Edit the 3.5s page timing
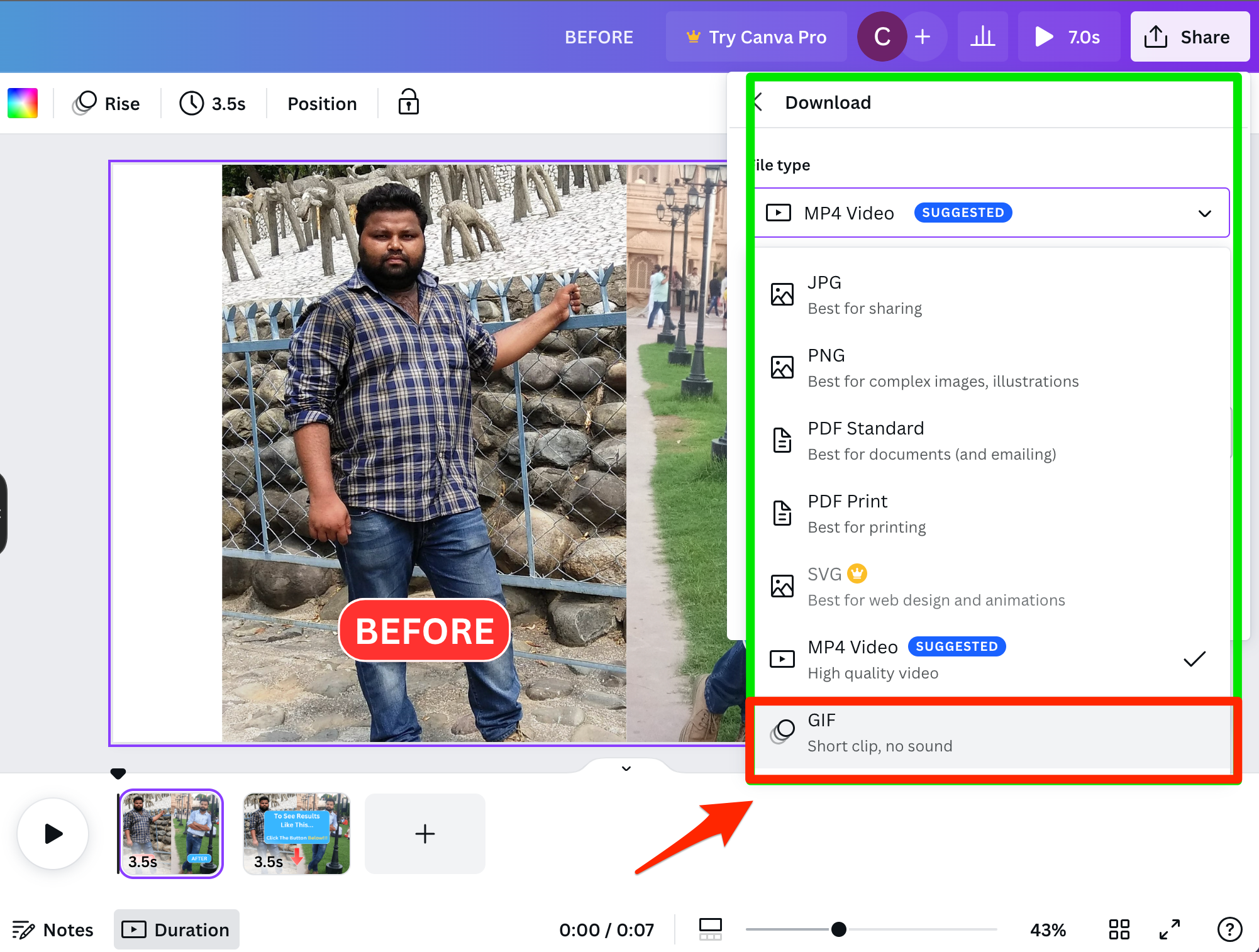Viewport: 1259px width, 952px height. pos(213,103)
